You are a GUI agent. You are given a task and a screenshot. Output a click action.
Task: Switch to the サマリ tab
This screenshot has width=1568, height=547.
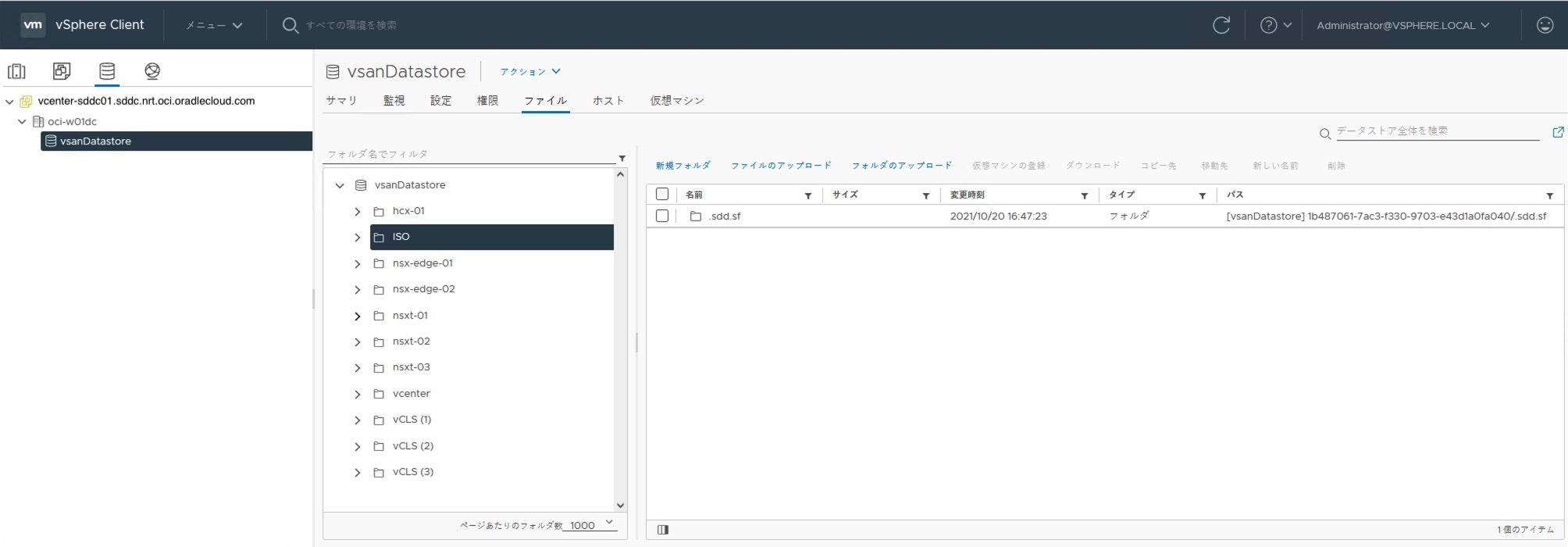pyautogui.click(x=341, y=101)
